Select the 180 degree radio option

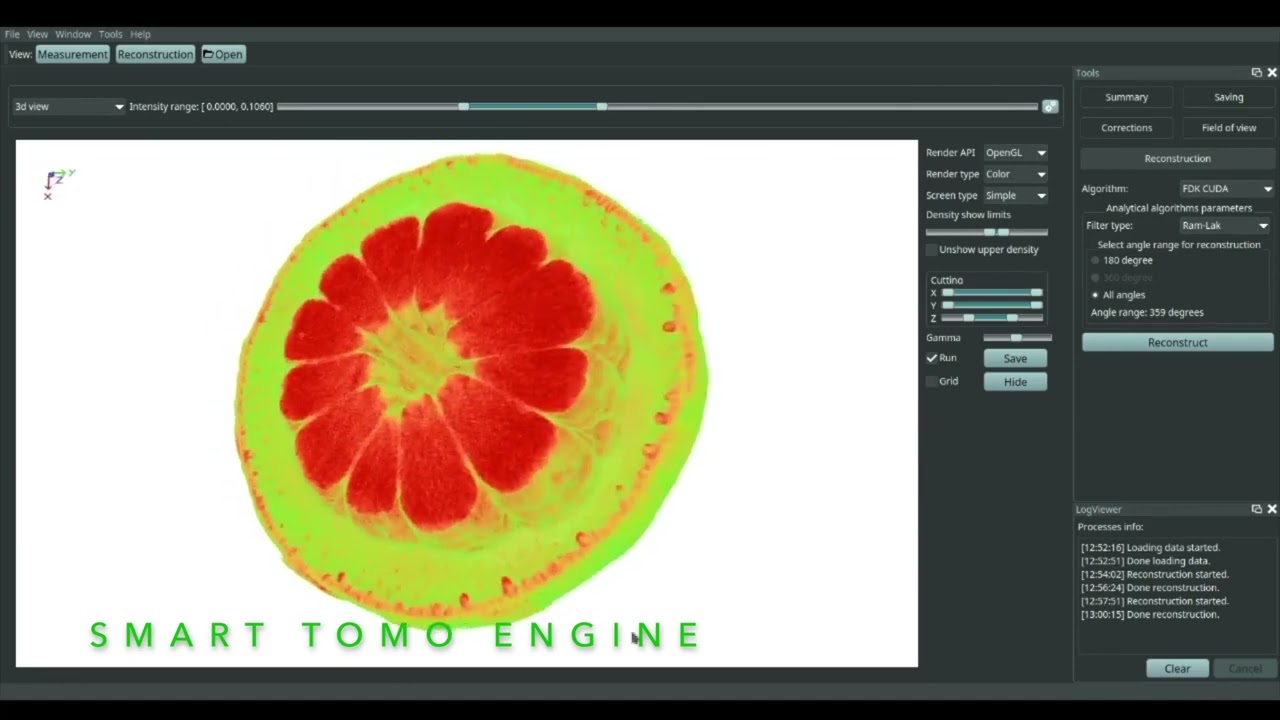click(x=1096, y=260)
